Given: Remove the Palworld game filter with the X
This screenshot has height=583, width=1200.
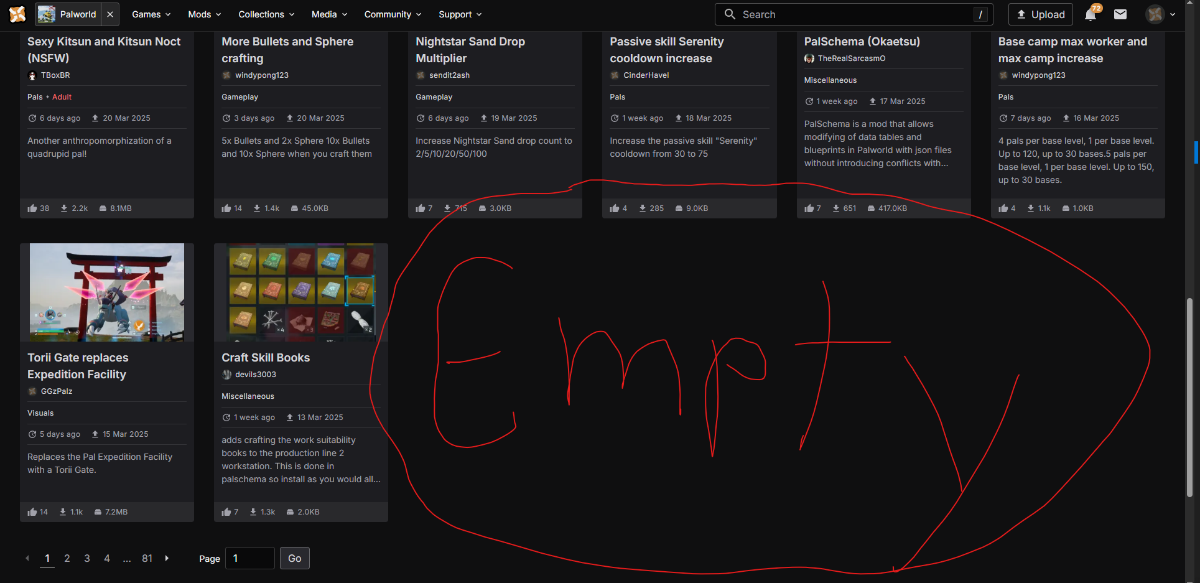Looking at the screenshot, I should pos(109,14).
